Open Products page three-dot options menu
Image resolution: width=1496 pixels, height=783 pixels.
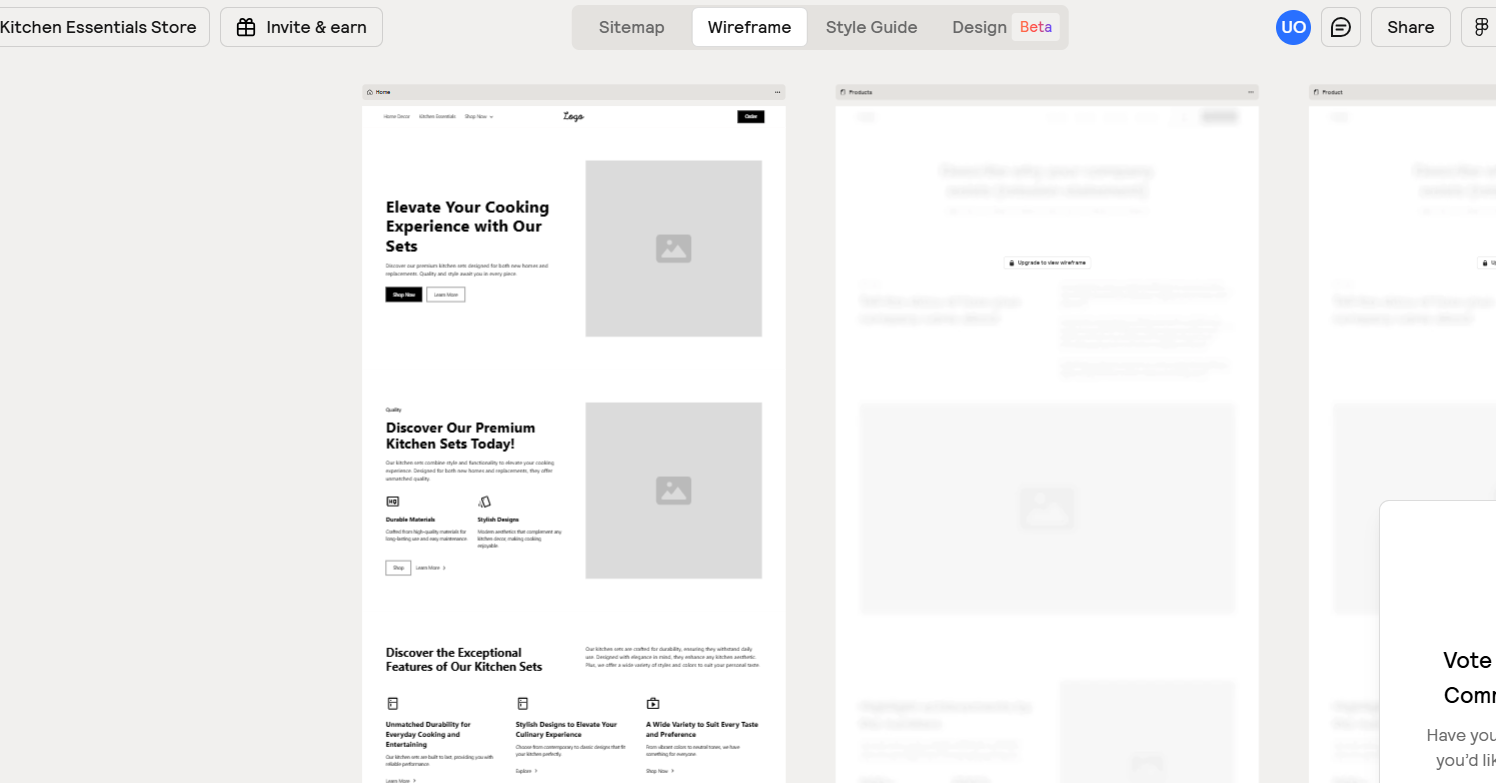tap(1250, 92)
